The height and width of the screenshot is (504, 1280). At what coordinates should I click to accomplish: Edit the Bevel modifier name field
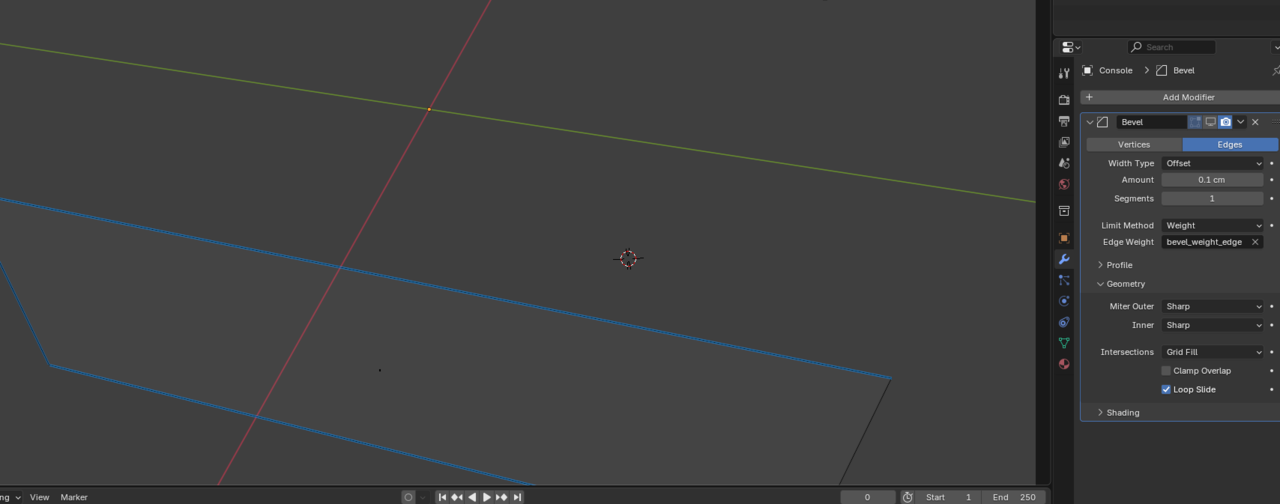click(1151, 122)
